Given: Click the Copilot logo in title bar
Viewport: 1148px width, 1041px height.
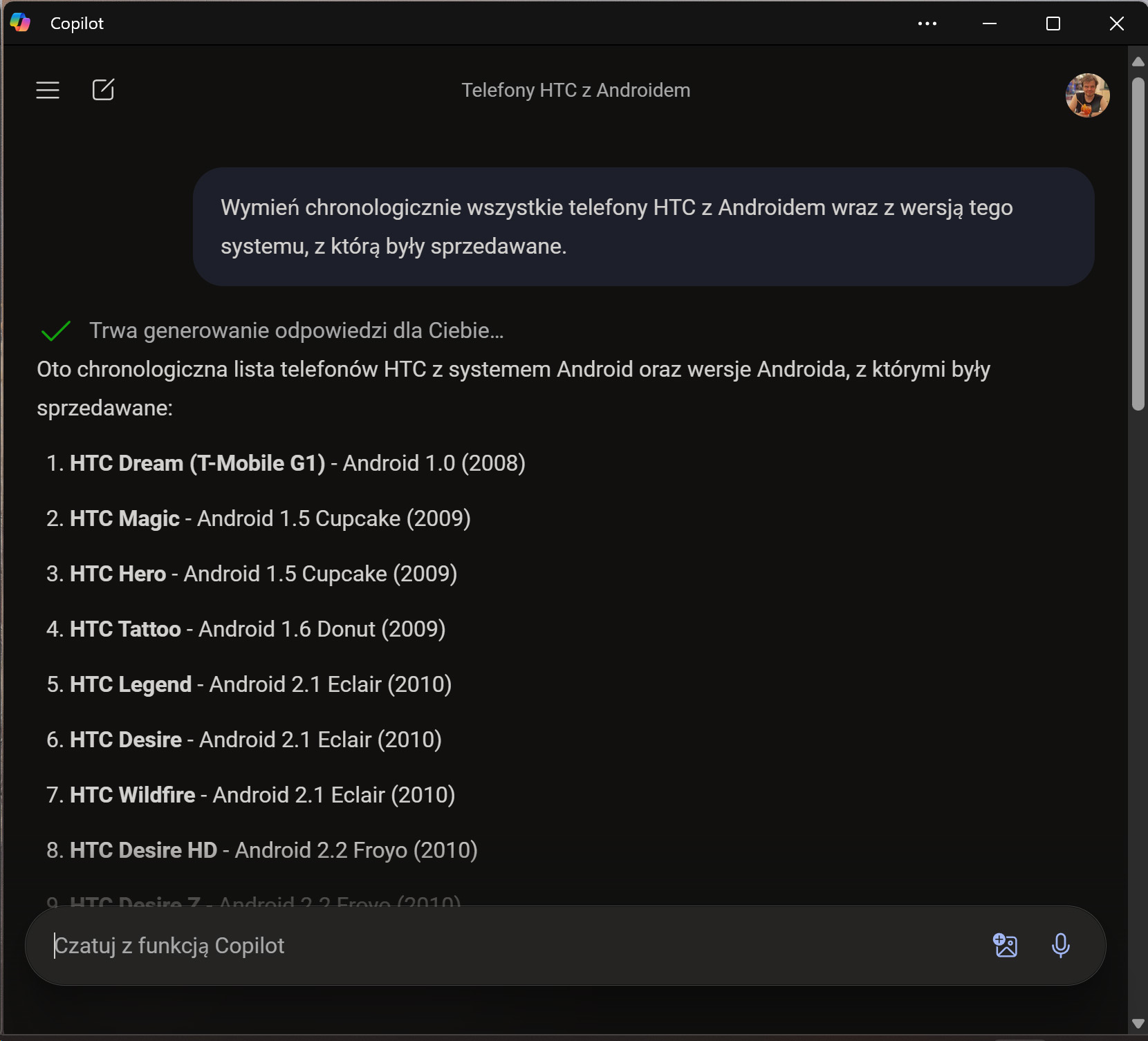Looking at the screenshot, I should click(x=20, y=23).
